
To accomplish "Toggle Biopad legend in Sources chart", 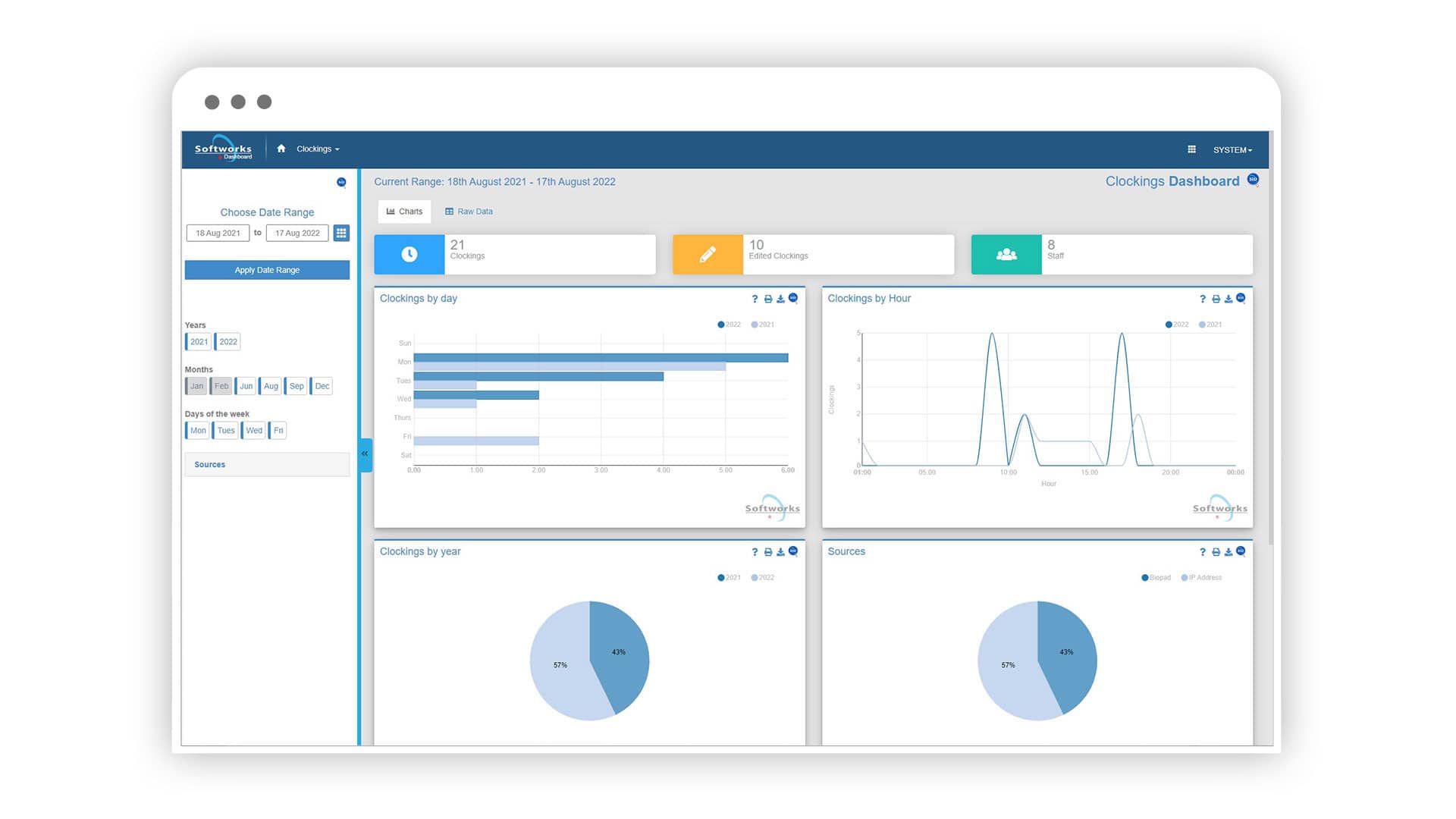I will [x=1156, y=578].
